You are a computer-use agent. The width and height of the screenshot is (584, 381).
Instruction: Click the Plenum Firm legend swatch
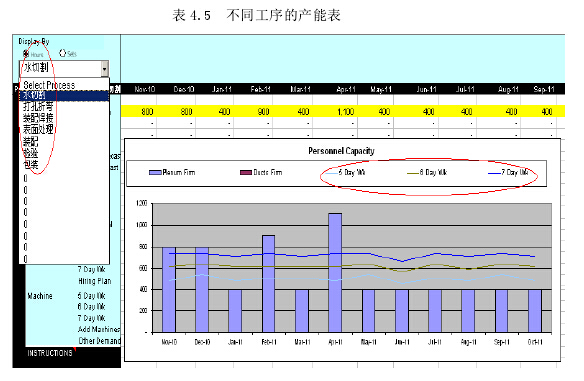(155, 172)
